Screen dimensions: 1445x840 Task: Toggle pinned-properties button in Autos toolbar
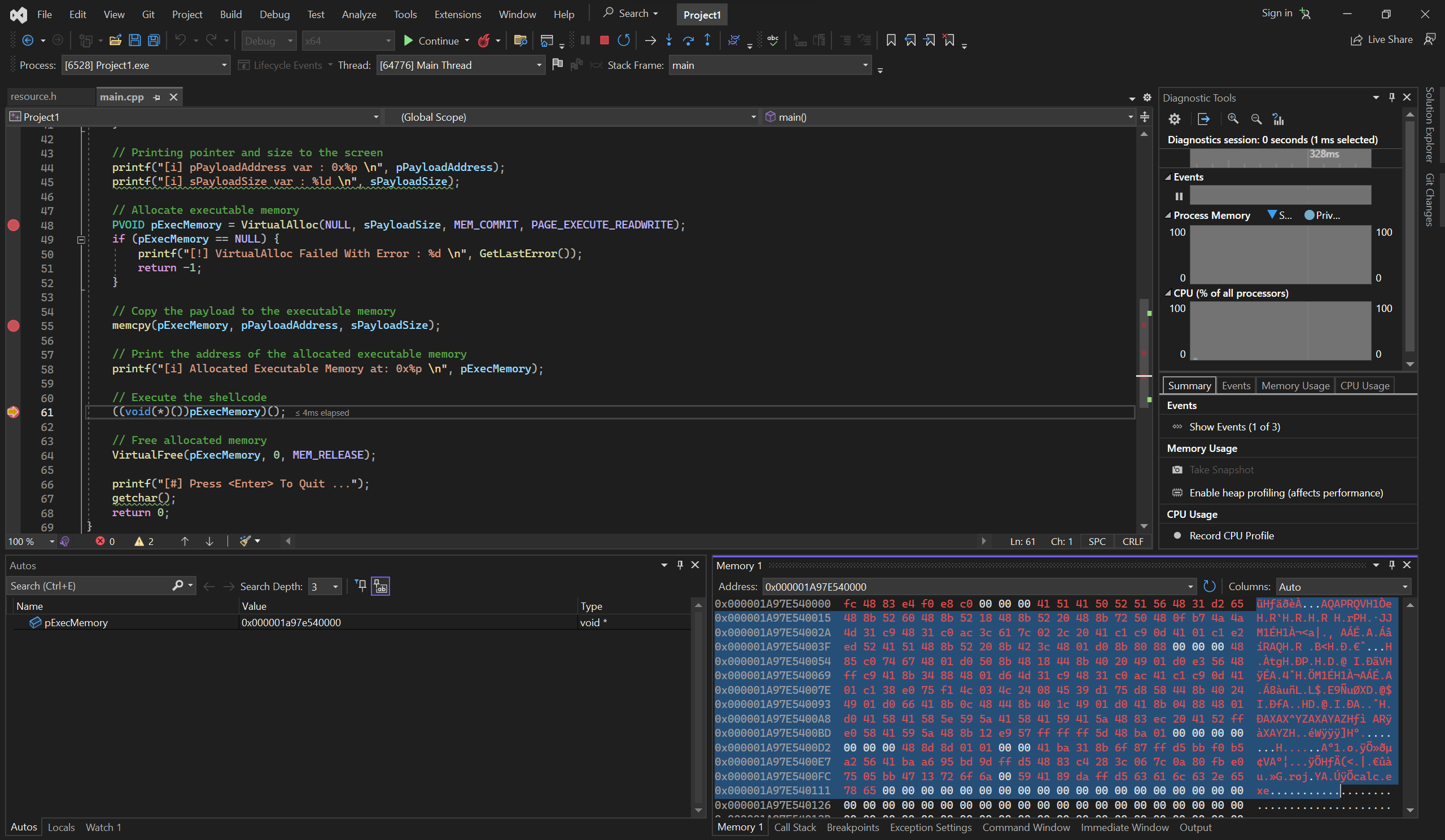point(361,586)
